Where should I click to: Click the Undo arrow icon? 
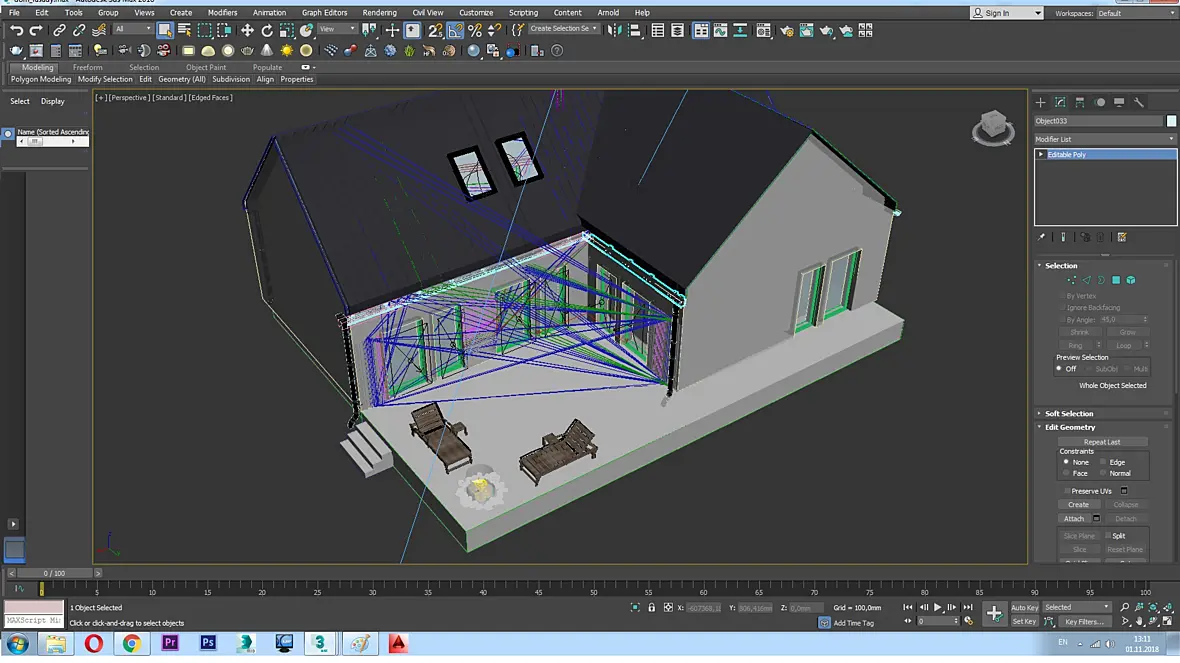[17, 31]
